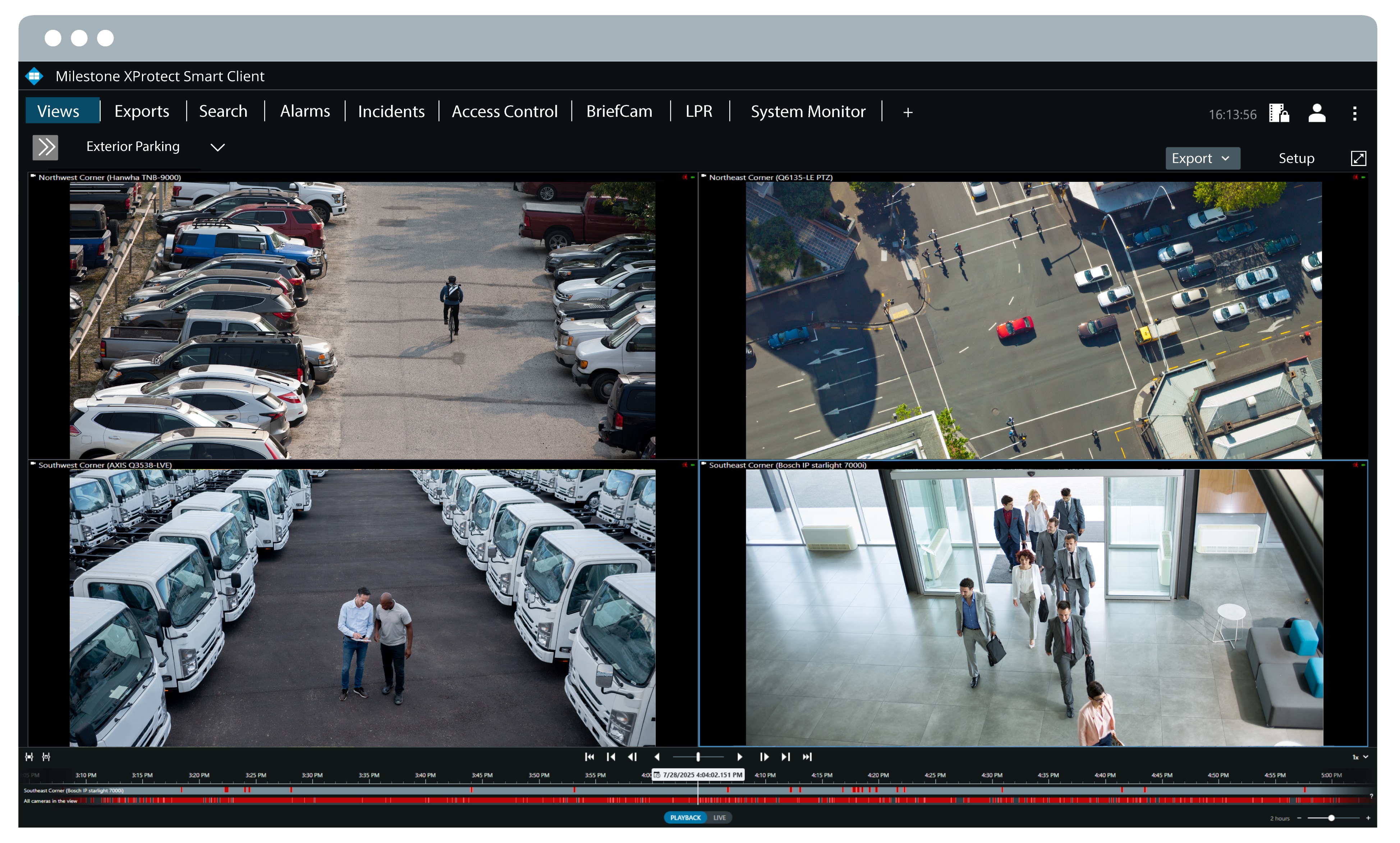Click the timeline at 3:30 PM
1400x843 pixels.
(x=312, y=775)
